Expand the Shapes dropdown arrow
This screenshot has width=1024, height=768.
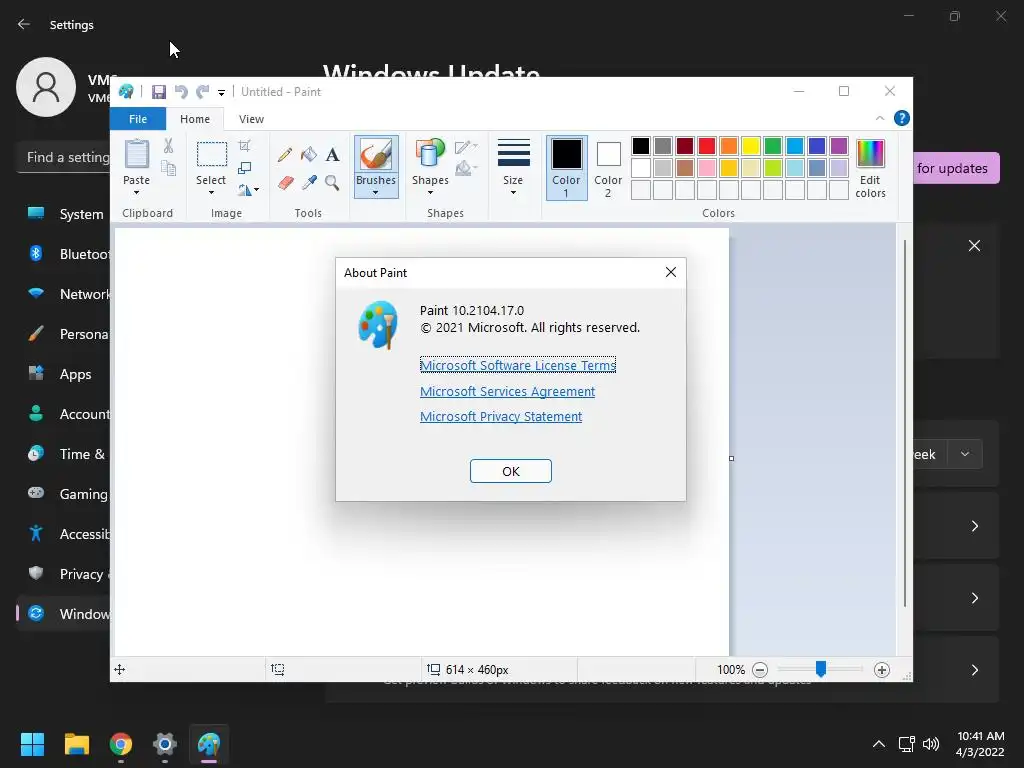pyautogui.click(x=430, y=193)
